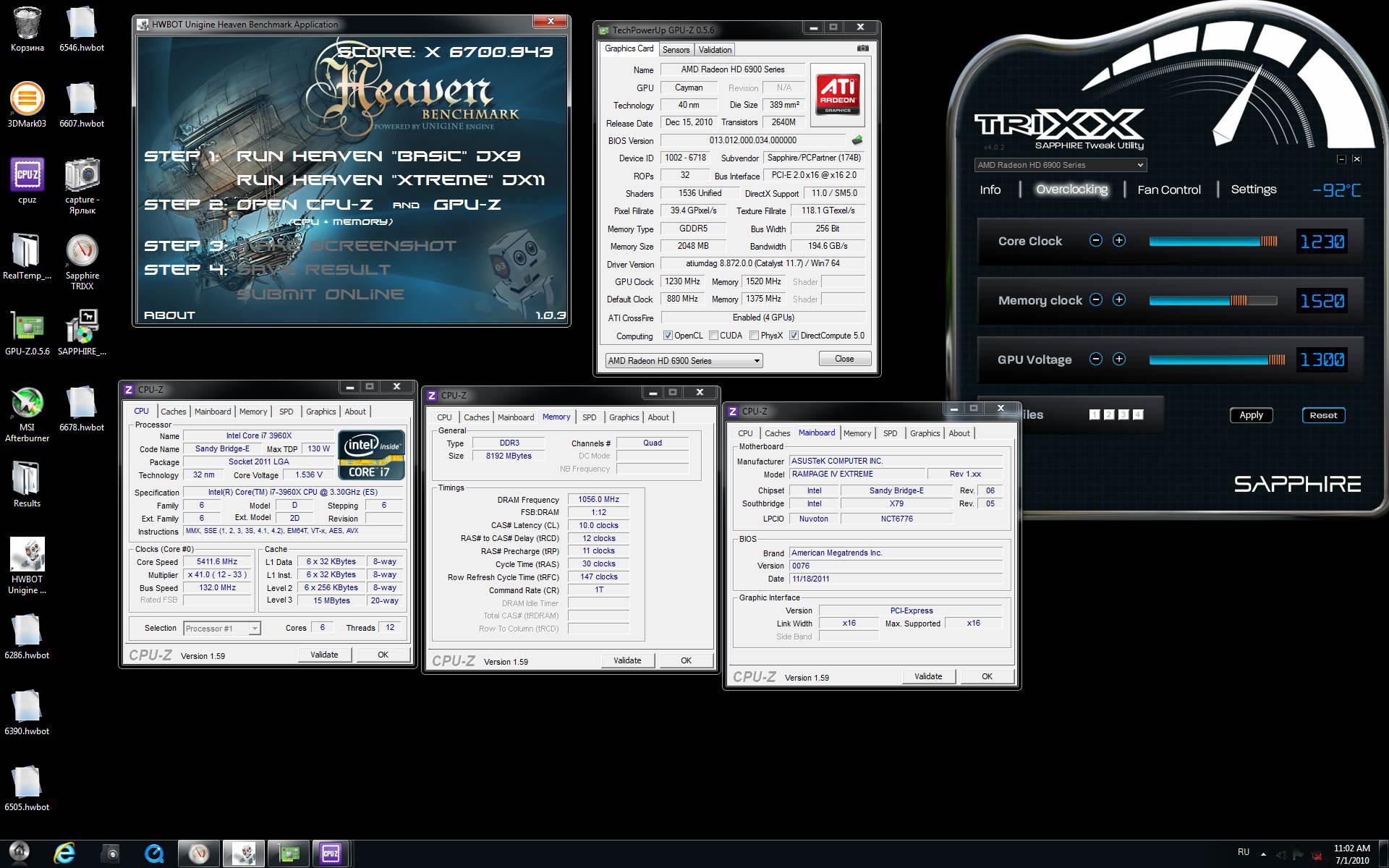Open the 6546.hwbot file icon

pos(82,29)
